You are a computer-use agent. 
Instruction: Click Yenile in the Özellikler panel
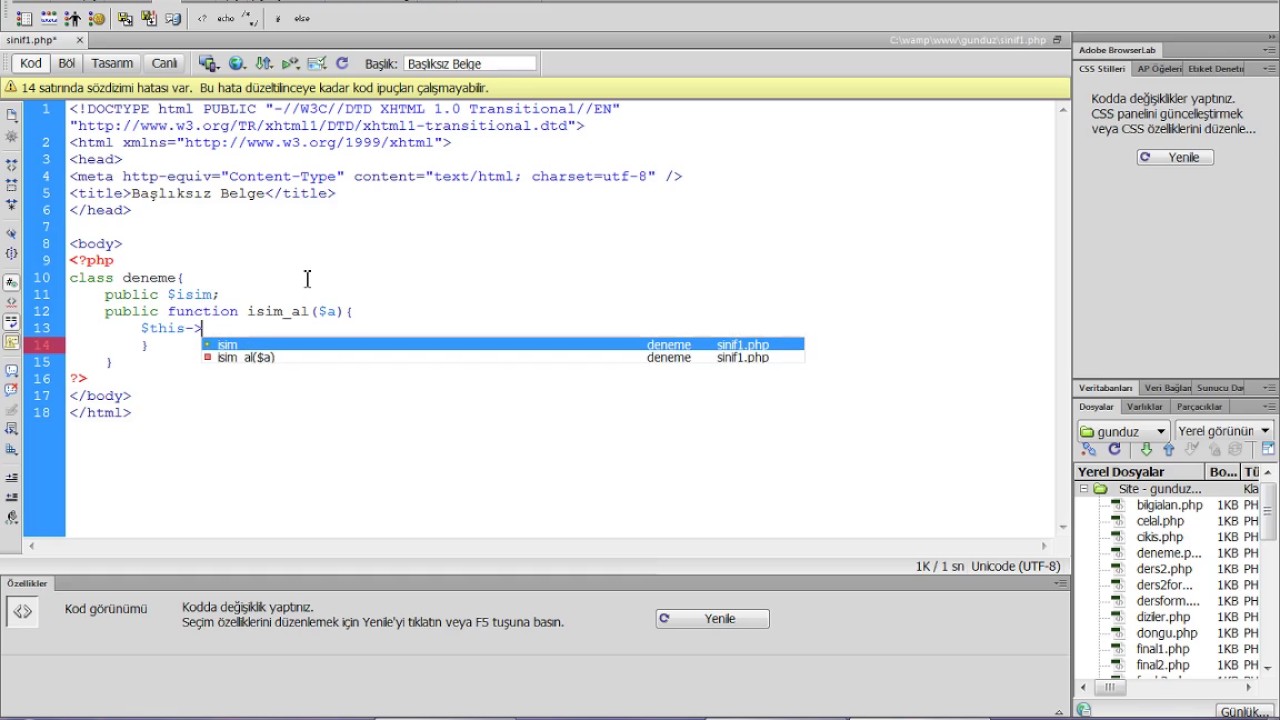pyautogui.click(x=712, y=618)
